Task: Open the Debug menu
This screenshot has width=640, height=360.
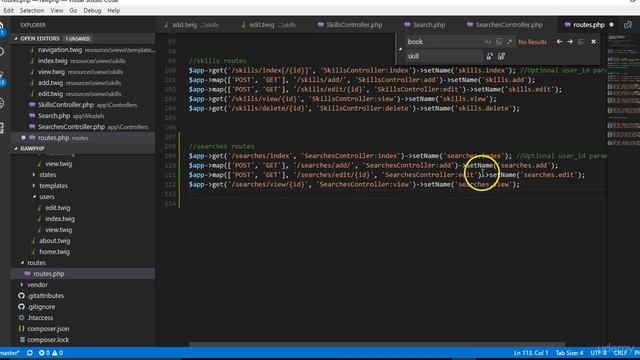Action: click(92, 11)
